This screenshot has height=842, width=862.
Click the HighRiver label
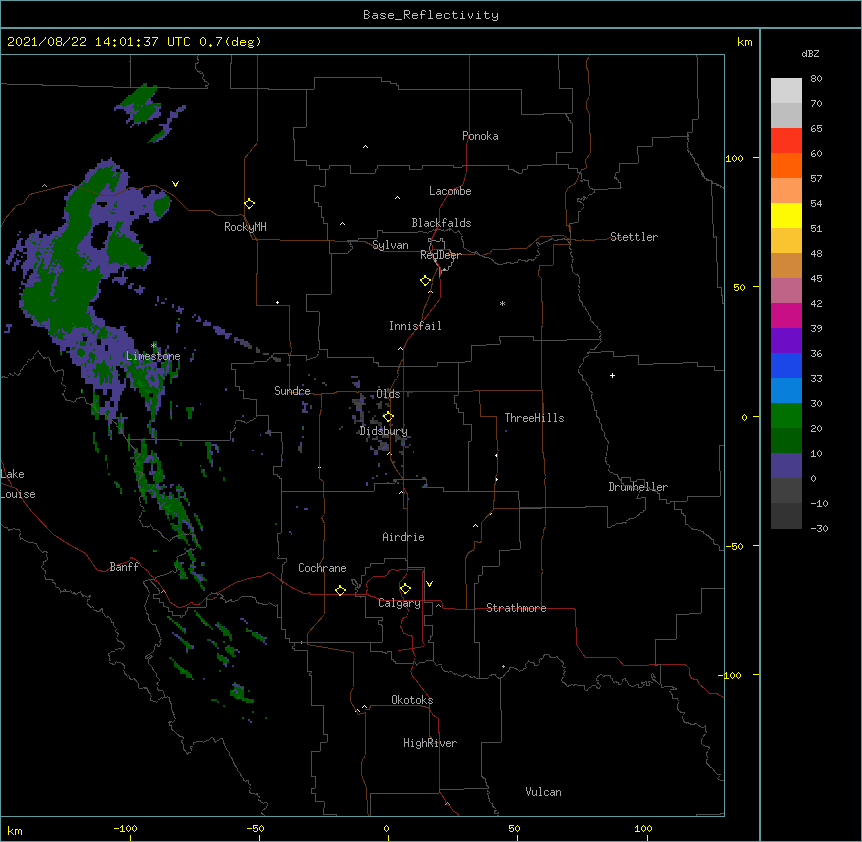tap(430, 743)
